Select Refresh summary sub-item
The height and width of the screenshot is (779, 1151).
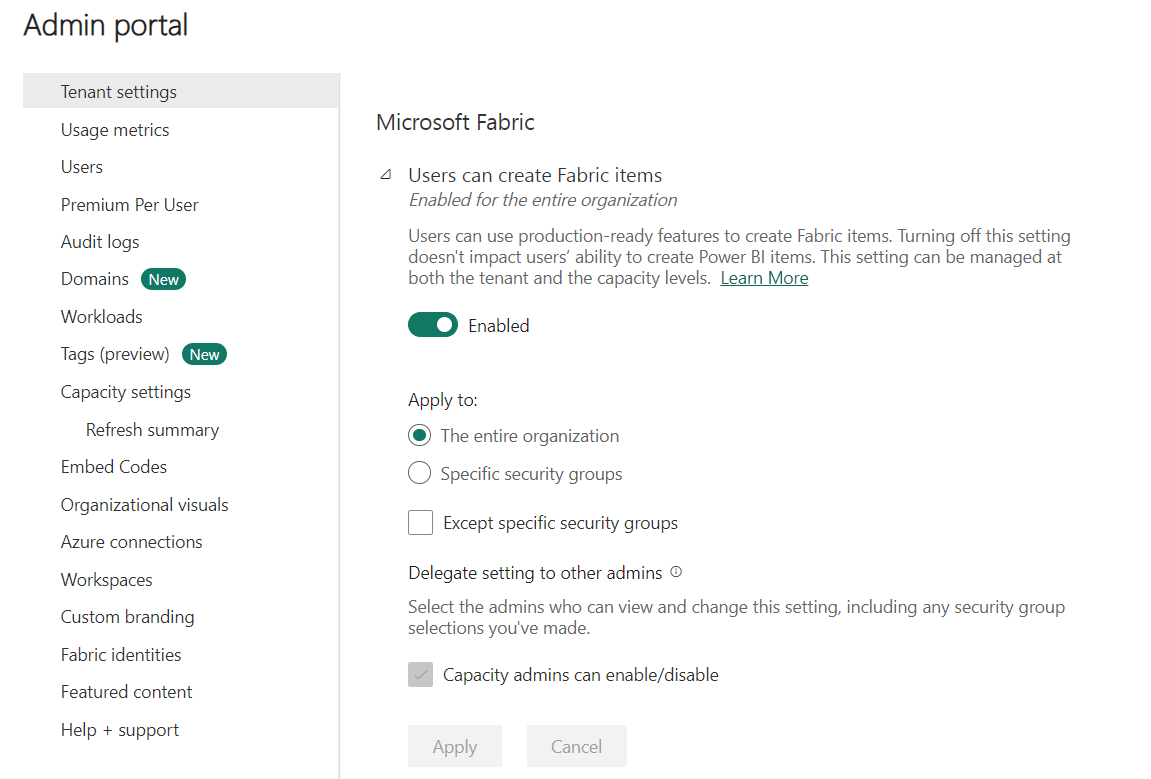[x=152, y=430]
